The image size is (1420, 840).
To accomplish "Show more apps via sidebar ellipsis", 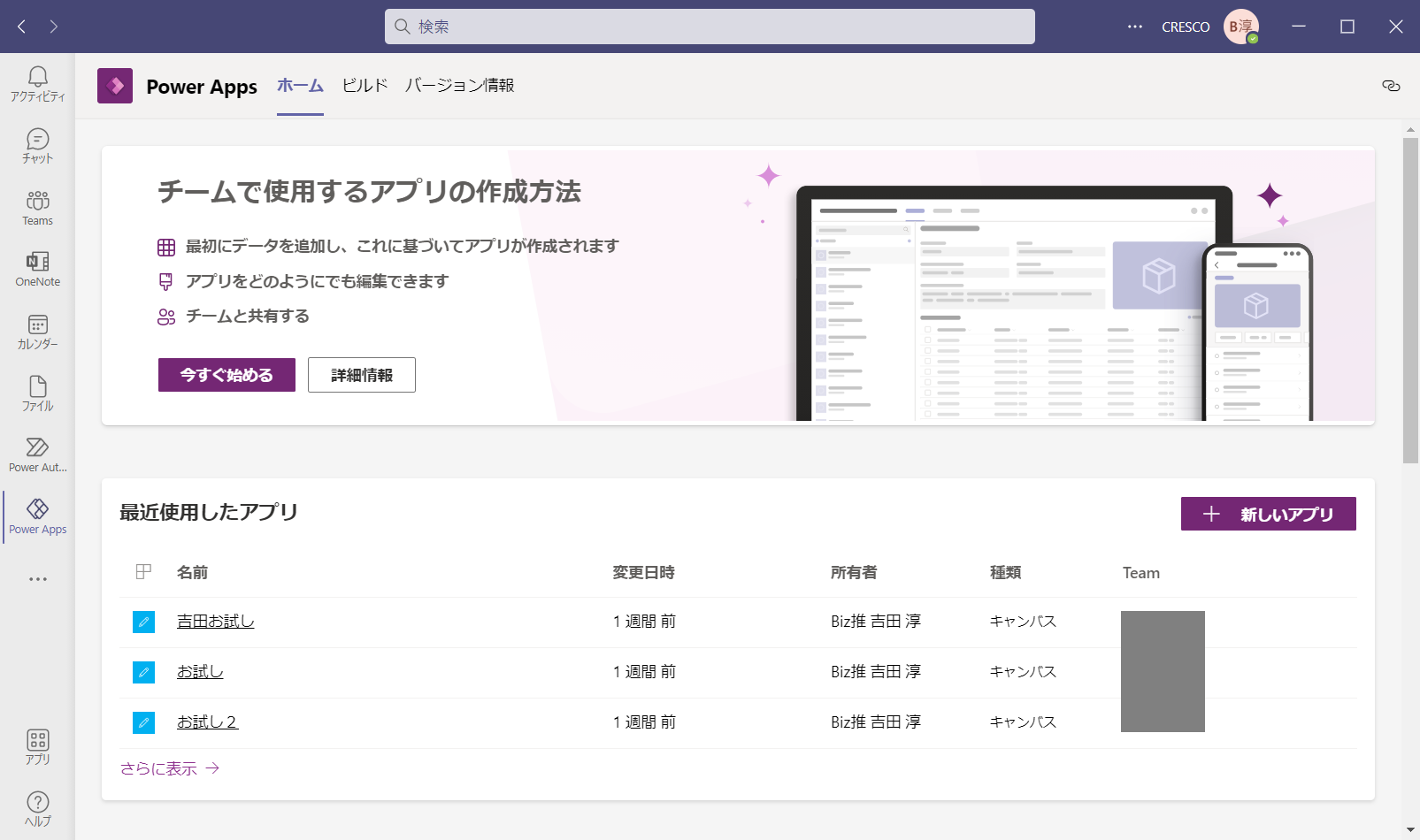I will (37, 579).
